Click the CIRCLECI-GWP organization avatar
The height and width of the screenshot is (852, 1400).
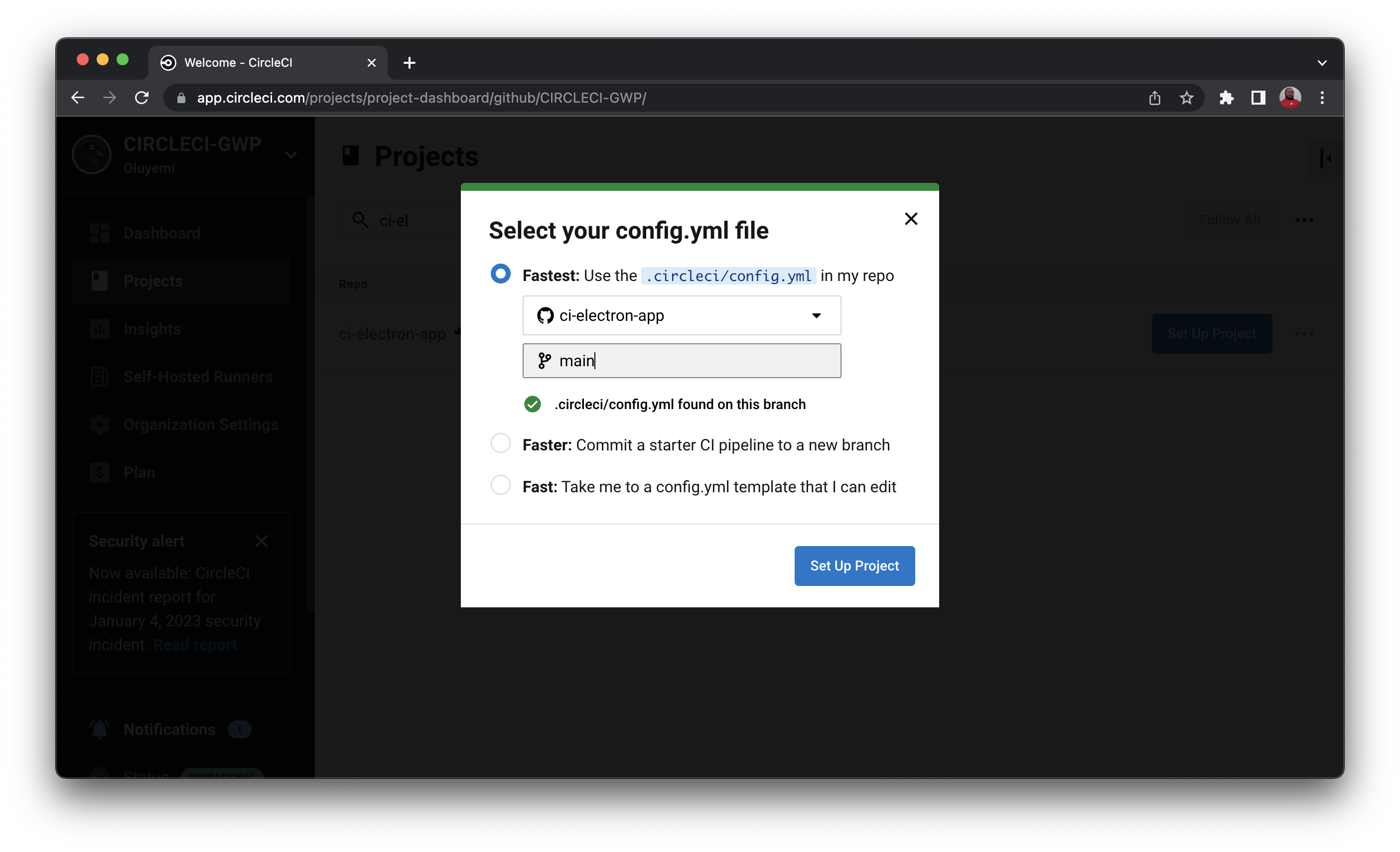click(92, 154)
